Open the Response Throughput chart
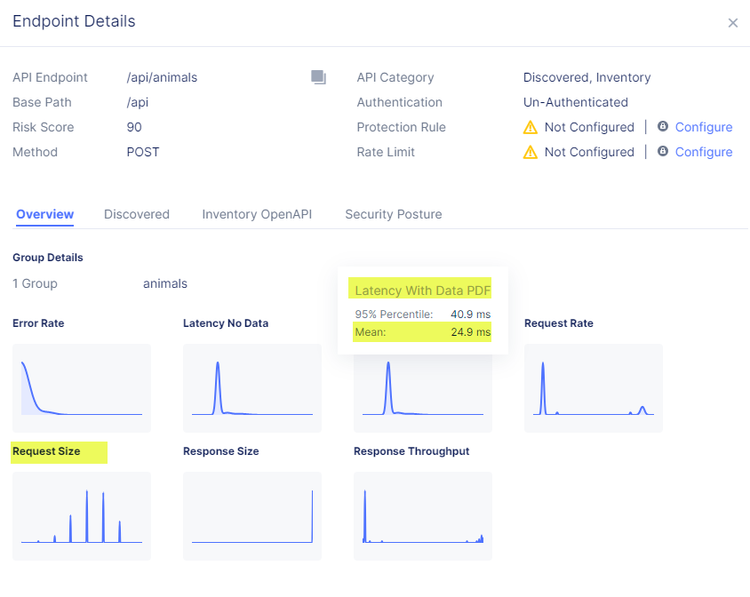 (x=423, y=515)
